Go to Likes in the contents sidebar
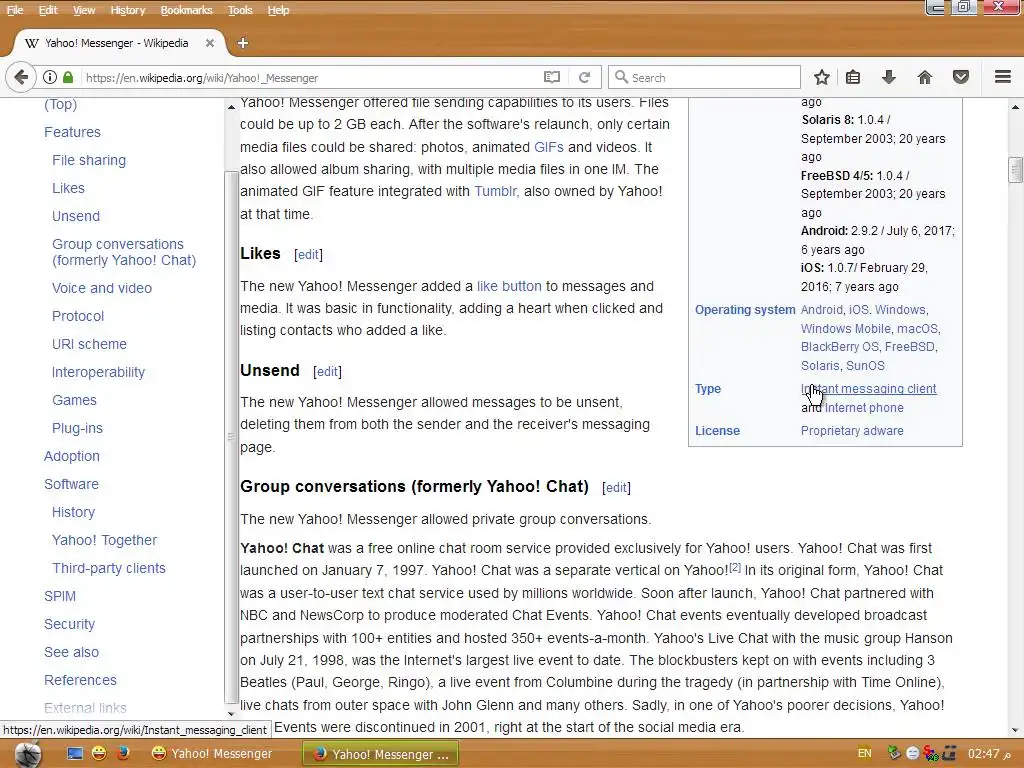This screenshot has width=1024, height=768. click(68, 188)
